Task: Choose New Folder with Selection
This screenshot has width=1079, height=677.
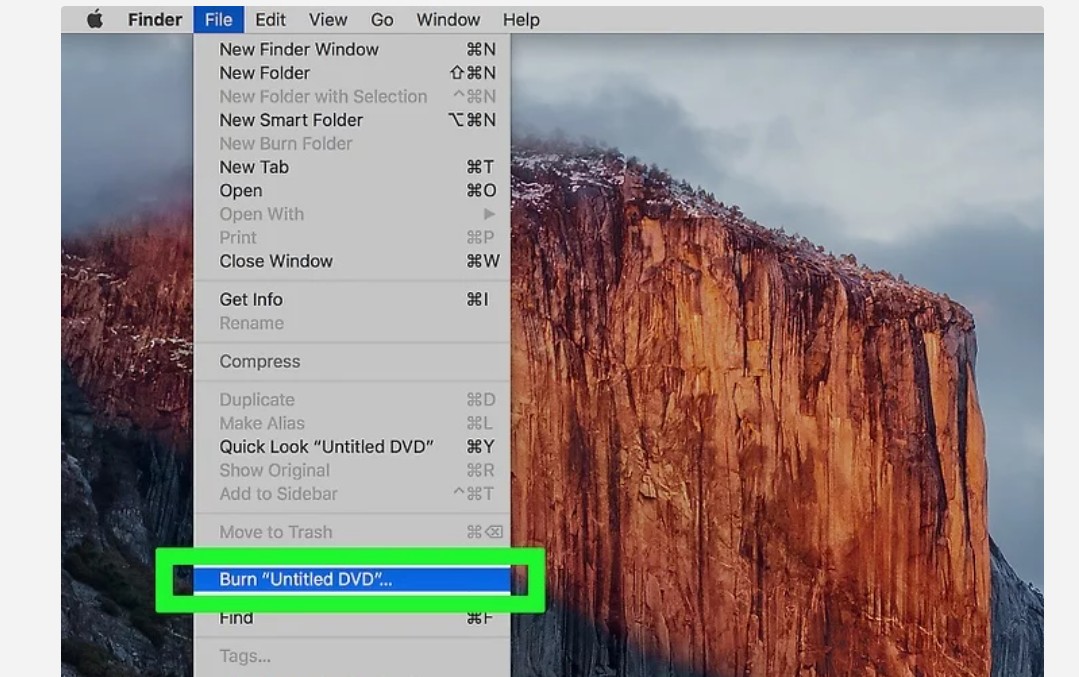Action: click(352, 96)
